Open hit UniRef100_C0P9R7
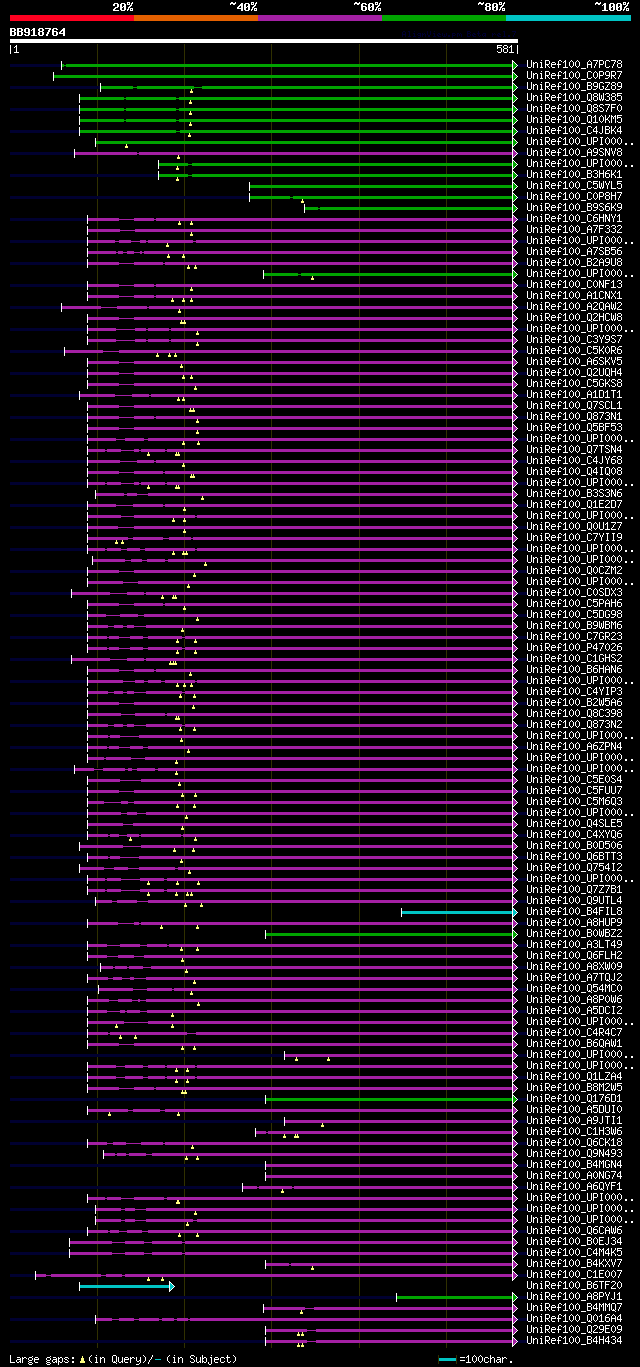This screenshot has width=640, height=1367. pos(574,75)
